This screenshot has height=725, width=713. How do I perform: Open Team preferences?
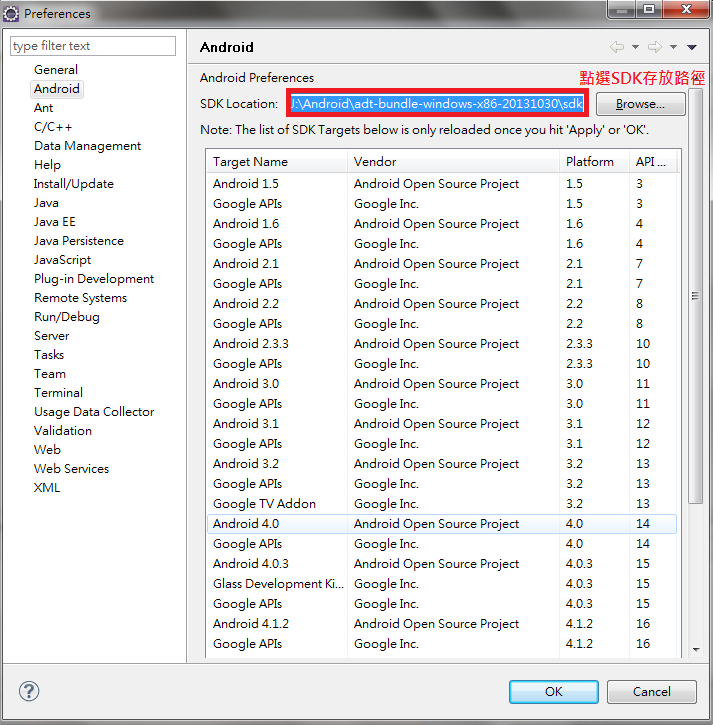pos(50,374)
